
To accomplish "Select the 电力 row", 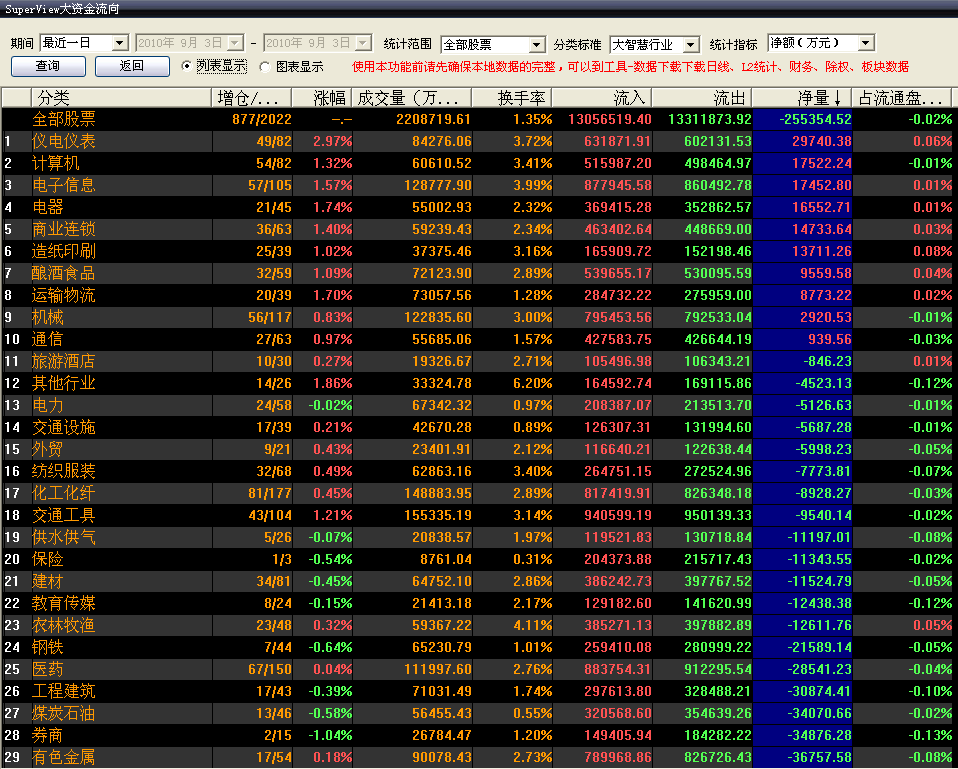I will [x=478, y=406].
